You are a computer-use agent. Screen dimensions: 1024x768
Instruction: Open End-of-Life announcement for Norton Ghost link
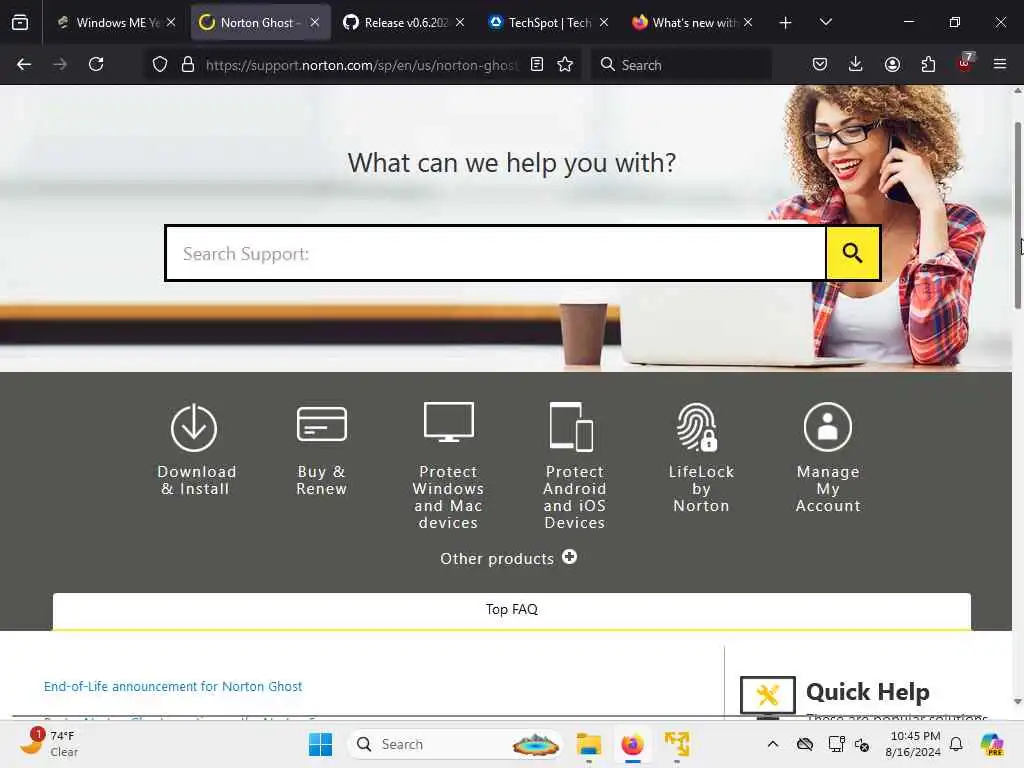[173, 686]
